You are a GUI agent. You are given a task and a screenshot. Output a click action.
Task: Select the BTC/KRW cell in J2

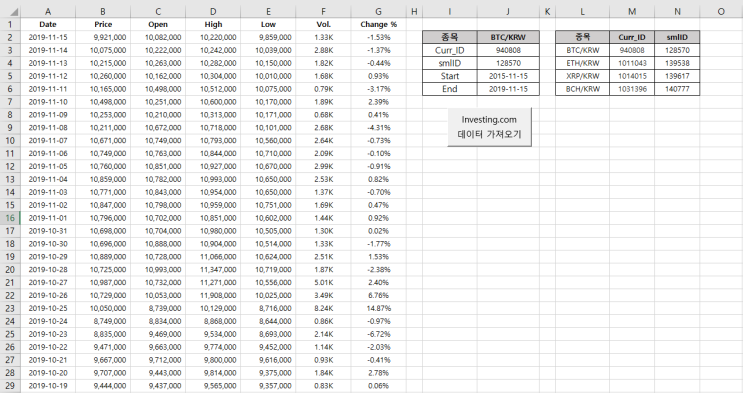click(x=508, y=37)
